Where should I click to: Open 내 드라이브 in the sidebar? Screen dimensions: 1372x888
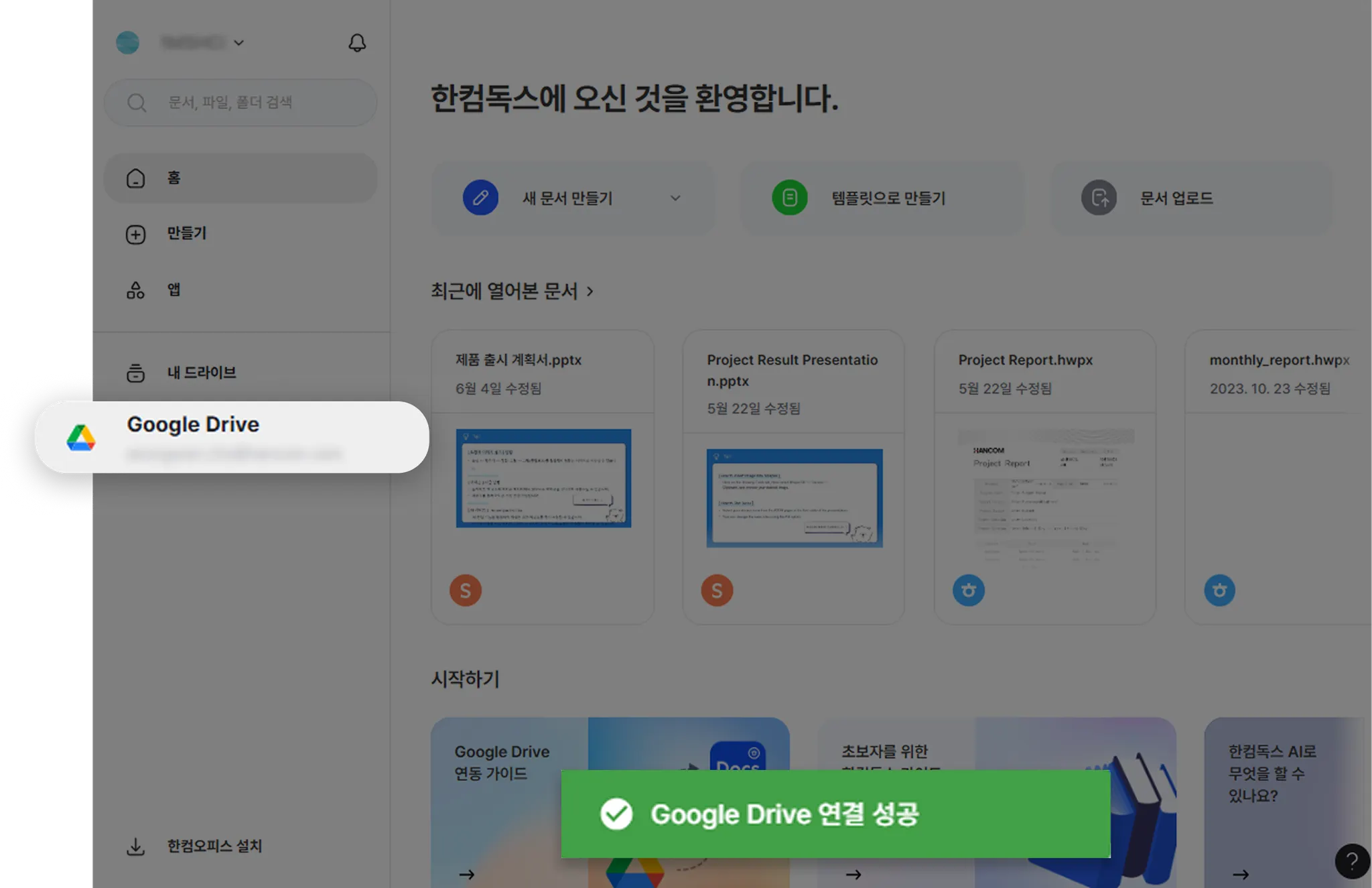point(201,373)
